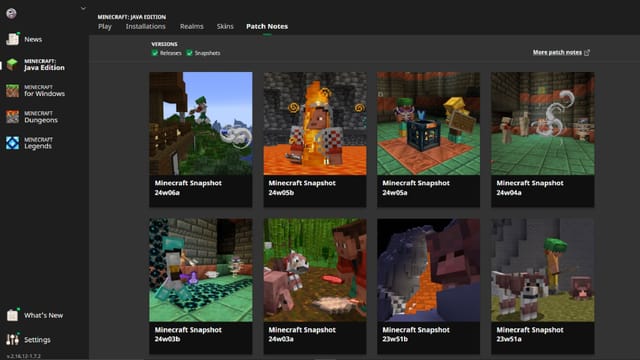Open Snapshot 23w51b thumbnail image

(x=429, y=270)
